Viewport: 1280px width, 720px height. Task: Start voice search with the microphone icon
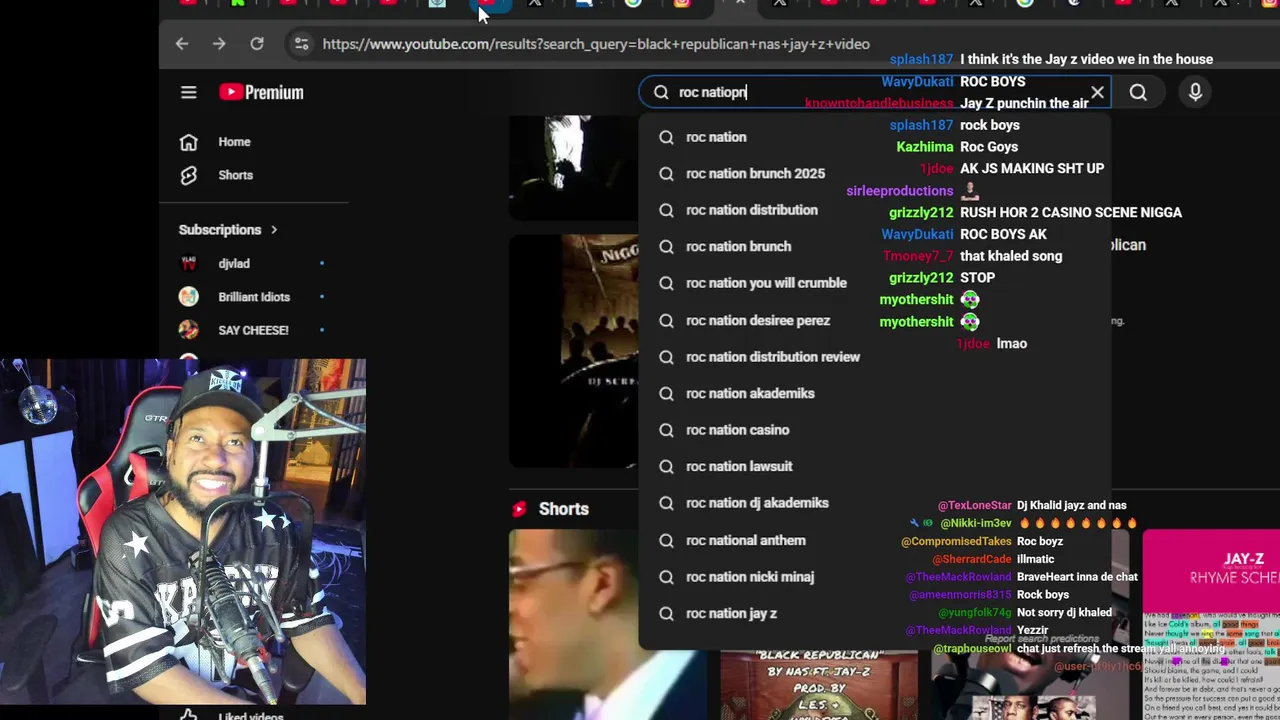coord(1195,92)
